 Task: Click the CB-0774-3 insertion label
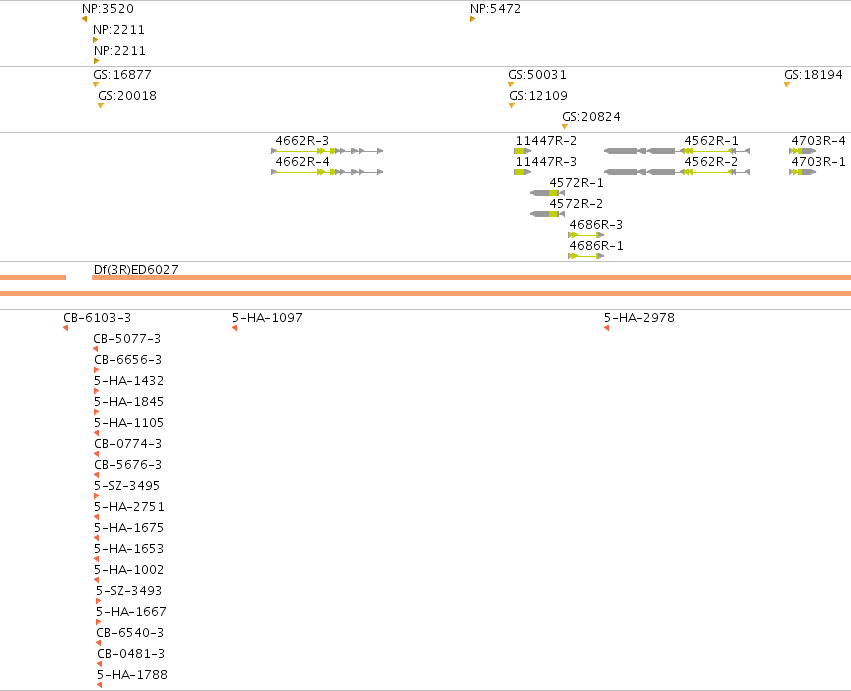(x=128, y=444)
